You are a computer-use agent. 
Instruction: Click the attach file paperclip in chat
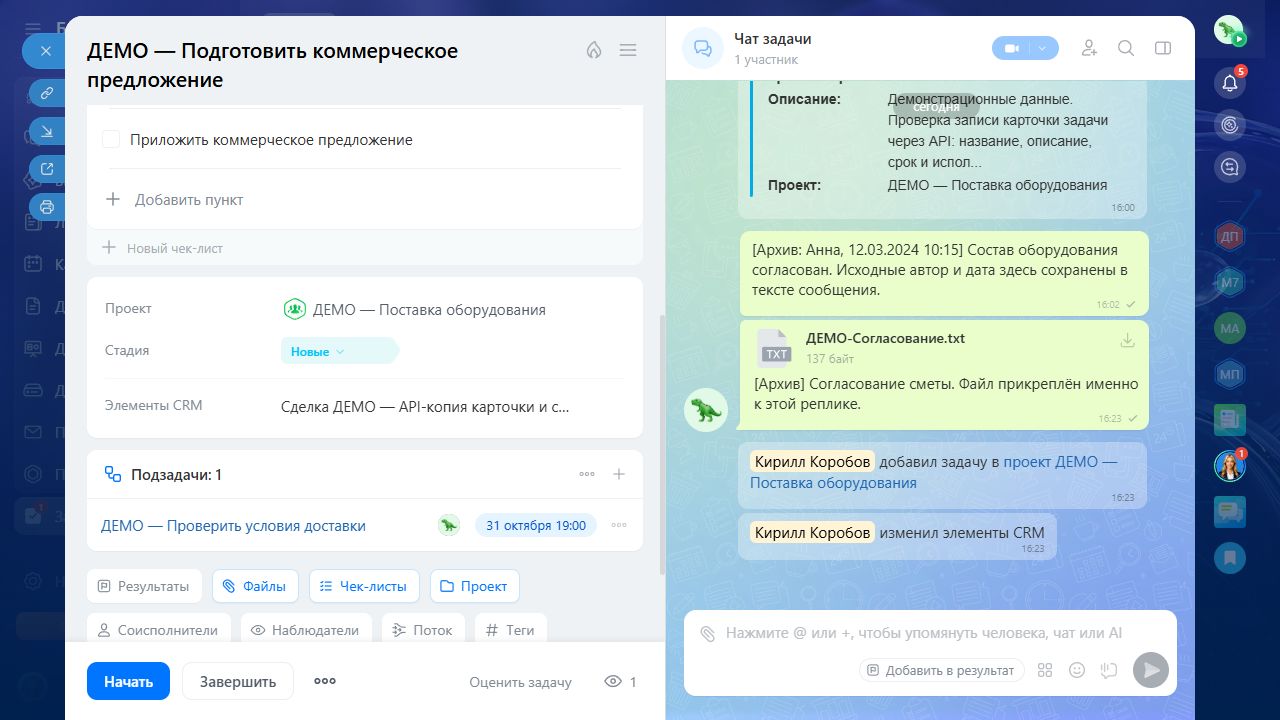click(x=708, y=633)
